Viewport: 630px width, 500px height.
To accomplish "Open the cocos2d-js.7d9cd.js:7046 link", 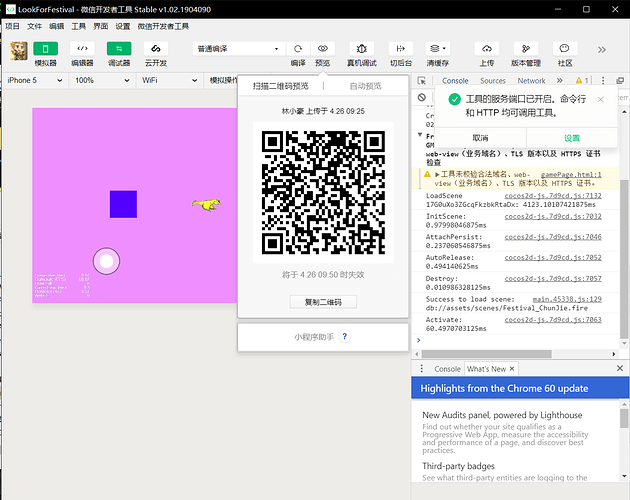I will [553, 237].
